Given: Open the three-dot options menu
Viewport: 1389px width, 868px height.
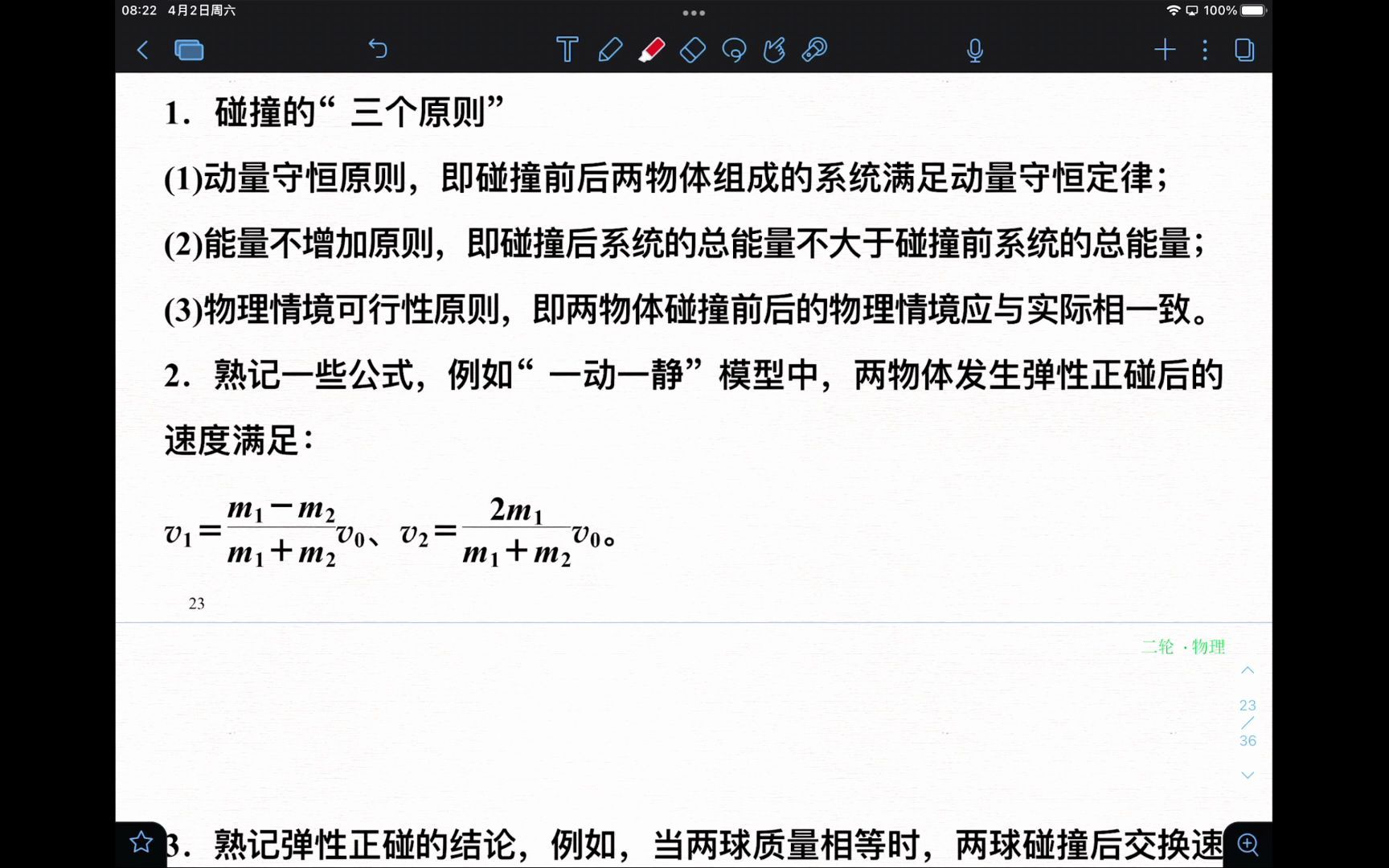Looking at the screenshot, I should point(1203,50).
